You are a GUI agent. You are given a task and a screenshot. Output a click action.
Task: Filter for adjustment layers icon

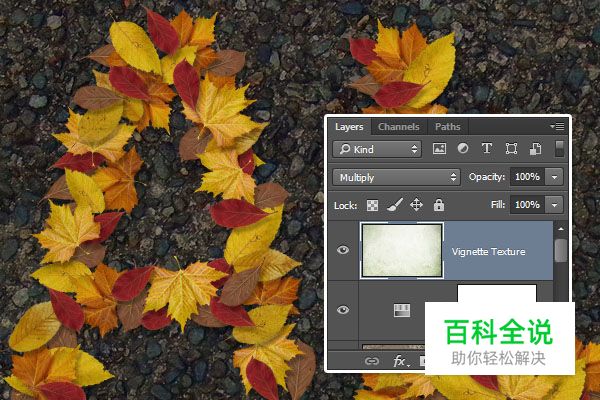pyautogui.click(x=463, y=149)
